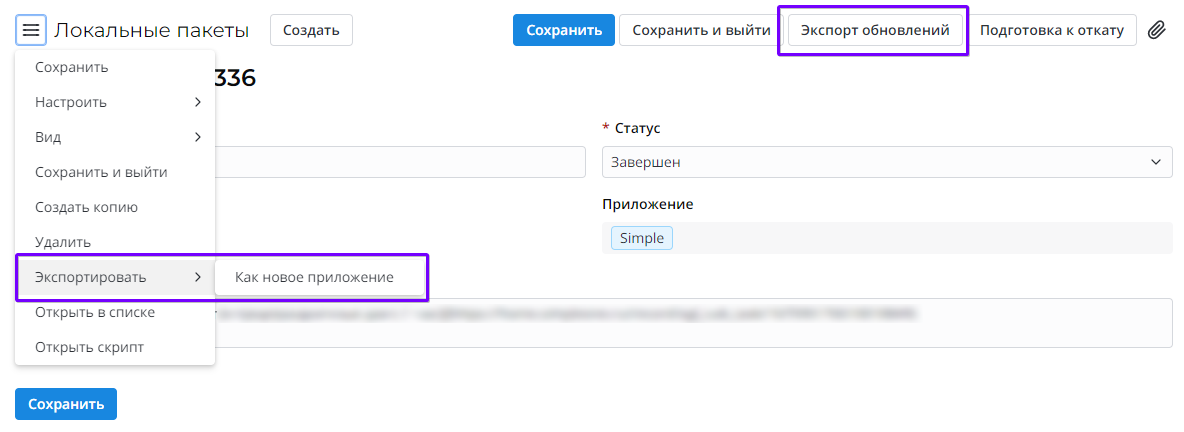
Task: Click Открыть скрипт menu item
Action: point(89,347)
